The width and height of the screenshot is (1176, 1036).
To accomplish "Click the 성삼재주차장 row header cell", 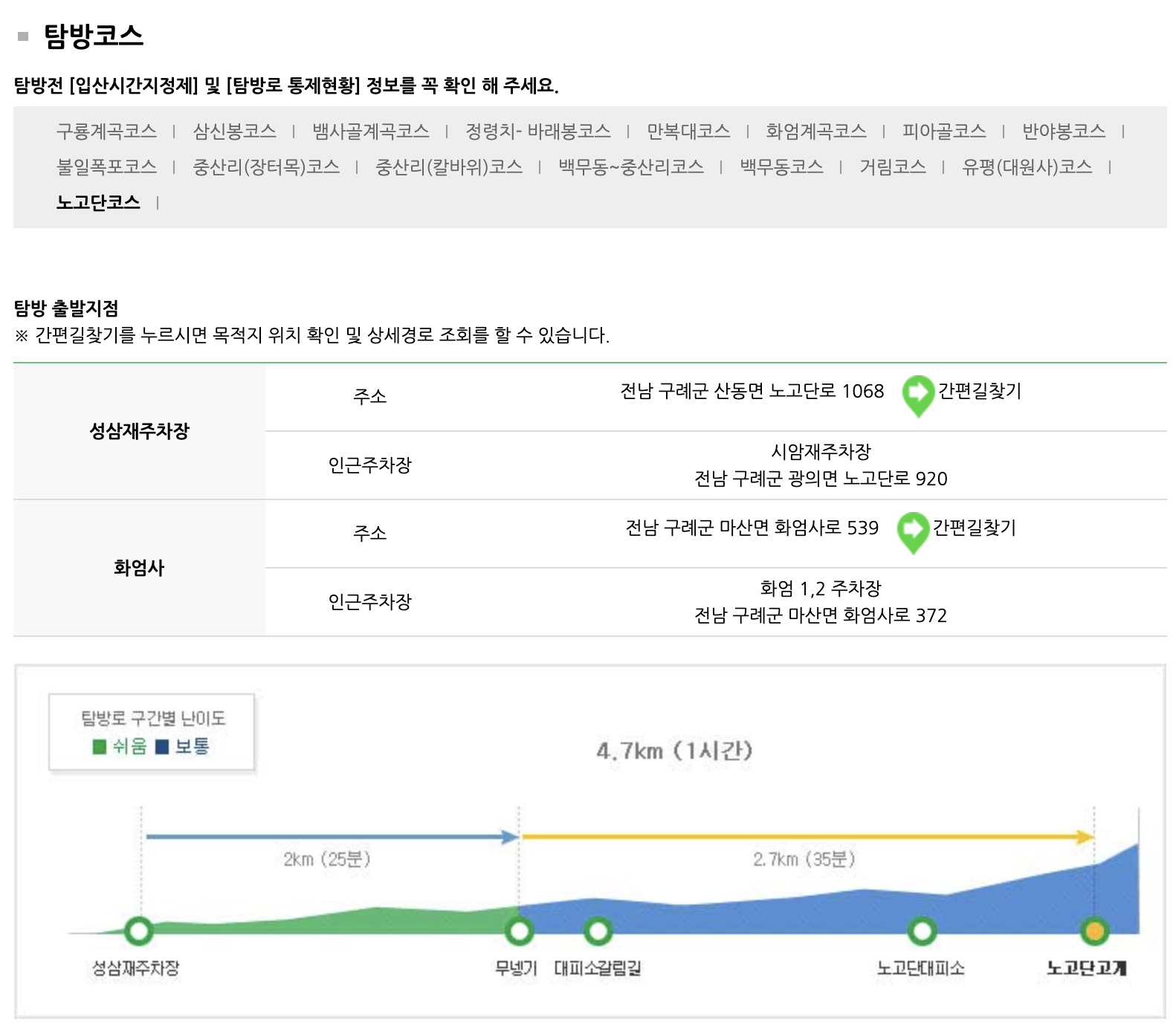I will pyautogui.click(x=139, y=431).
